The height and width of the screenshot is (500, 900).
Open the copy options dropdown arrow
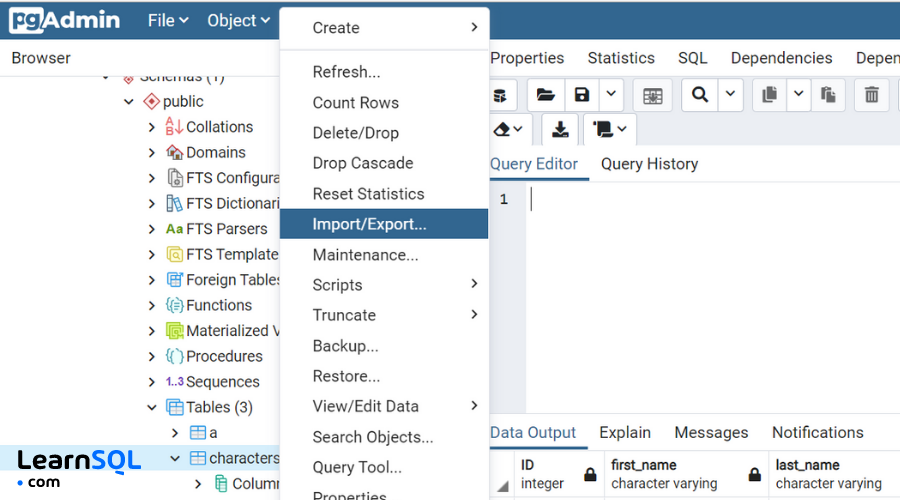(798, 95)
